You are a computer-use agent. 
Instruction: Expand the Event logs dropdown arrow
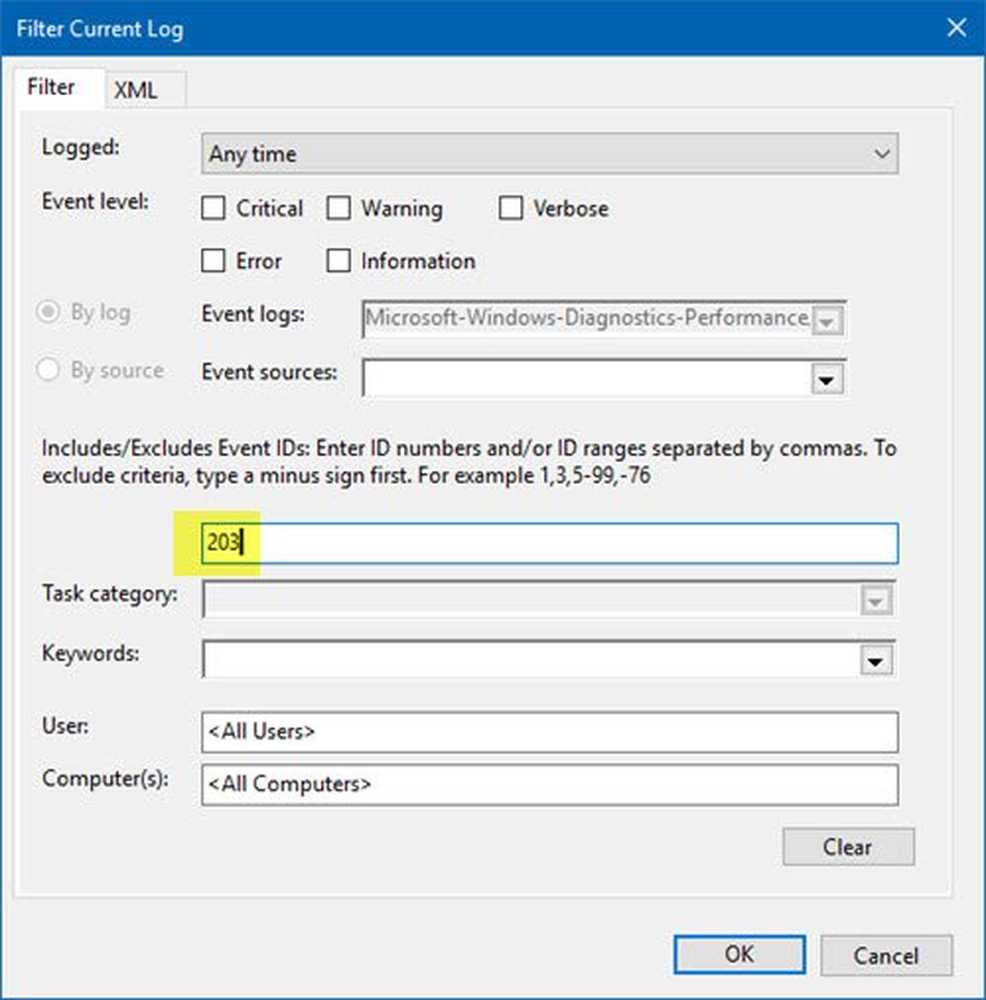[827, 321]
